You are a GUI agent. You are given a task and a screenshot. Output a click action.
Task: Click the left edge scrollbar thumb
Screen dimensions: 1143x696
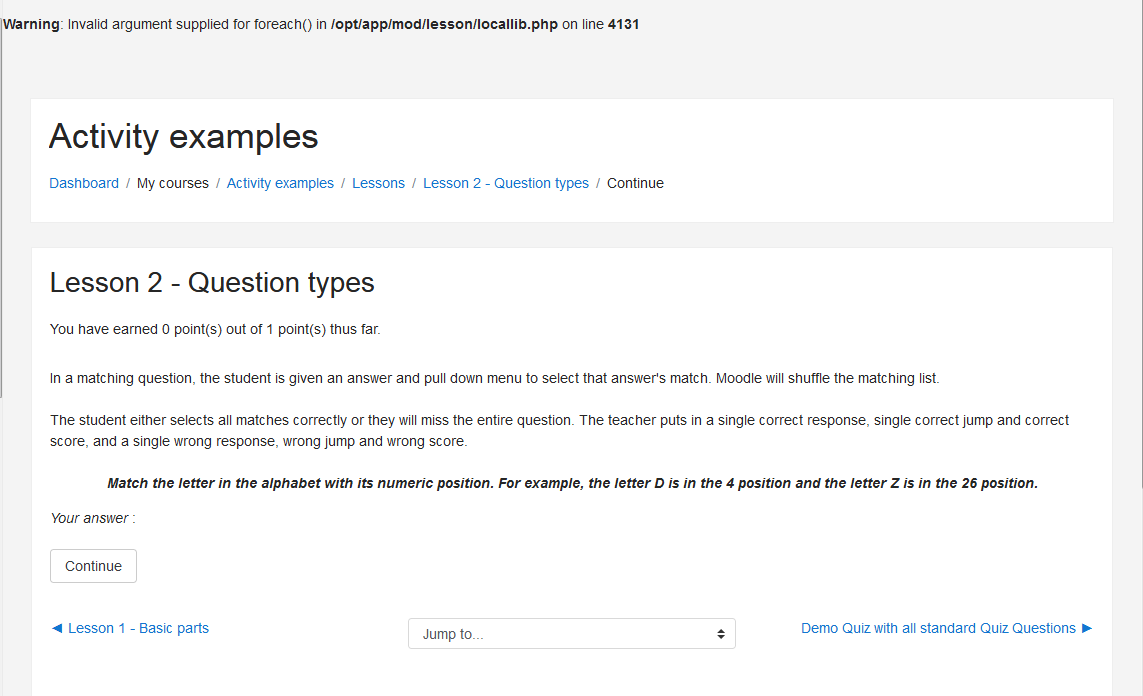pyautogui.click(x=1, y=200)
